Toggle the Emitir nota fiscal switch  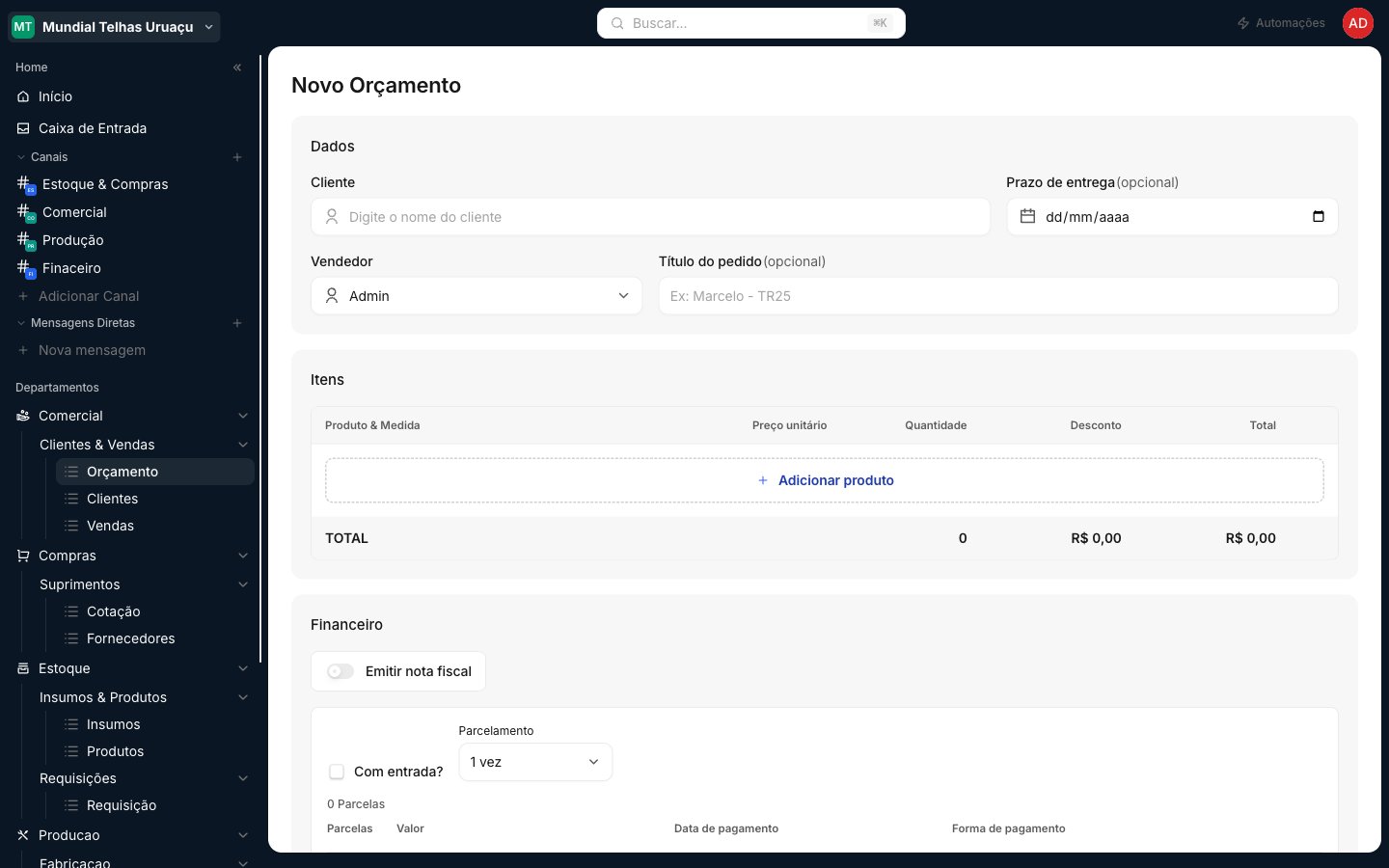coord(340,671)
